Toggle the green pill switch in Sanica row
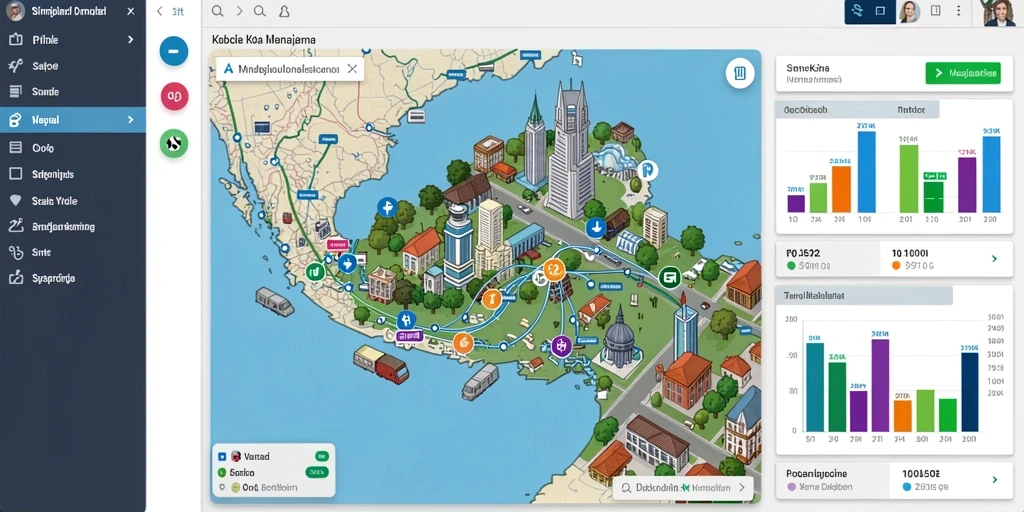This screenshot has width=1024, height=512. pyautogui.click(x=317, y=472)
